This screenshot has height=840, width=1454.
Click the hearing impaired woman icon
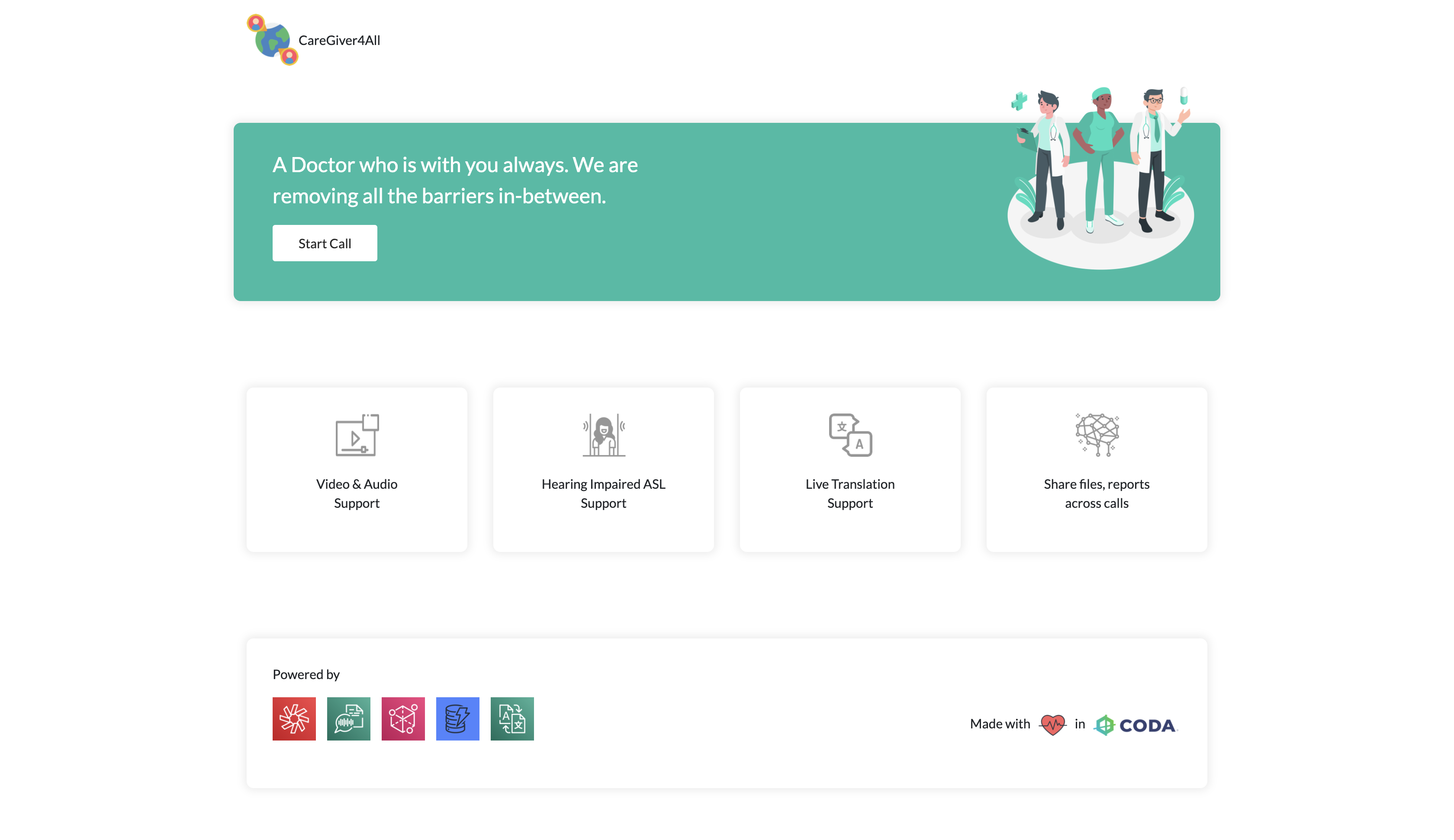(x=604, y=435)
